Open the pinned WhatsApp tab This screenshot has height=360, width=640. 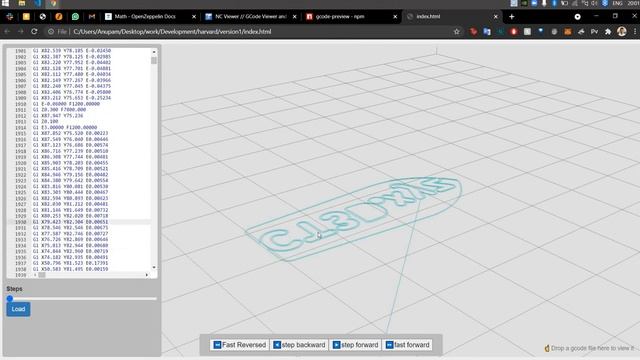[75, 17]
